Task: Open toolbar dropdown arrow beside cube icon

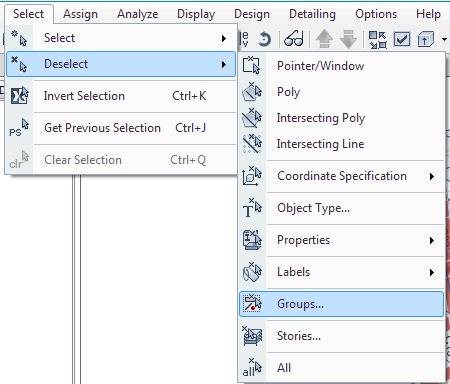Action: [x=444, y=39]
